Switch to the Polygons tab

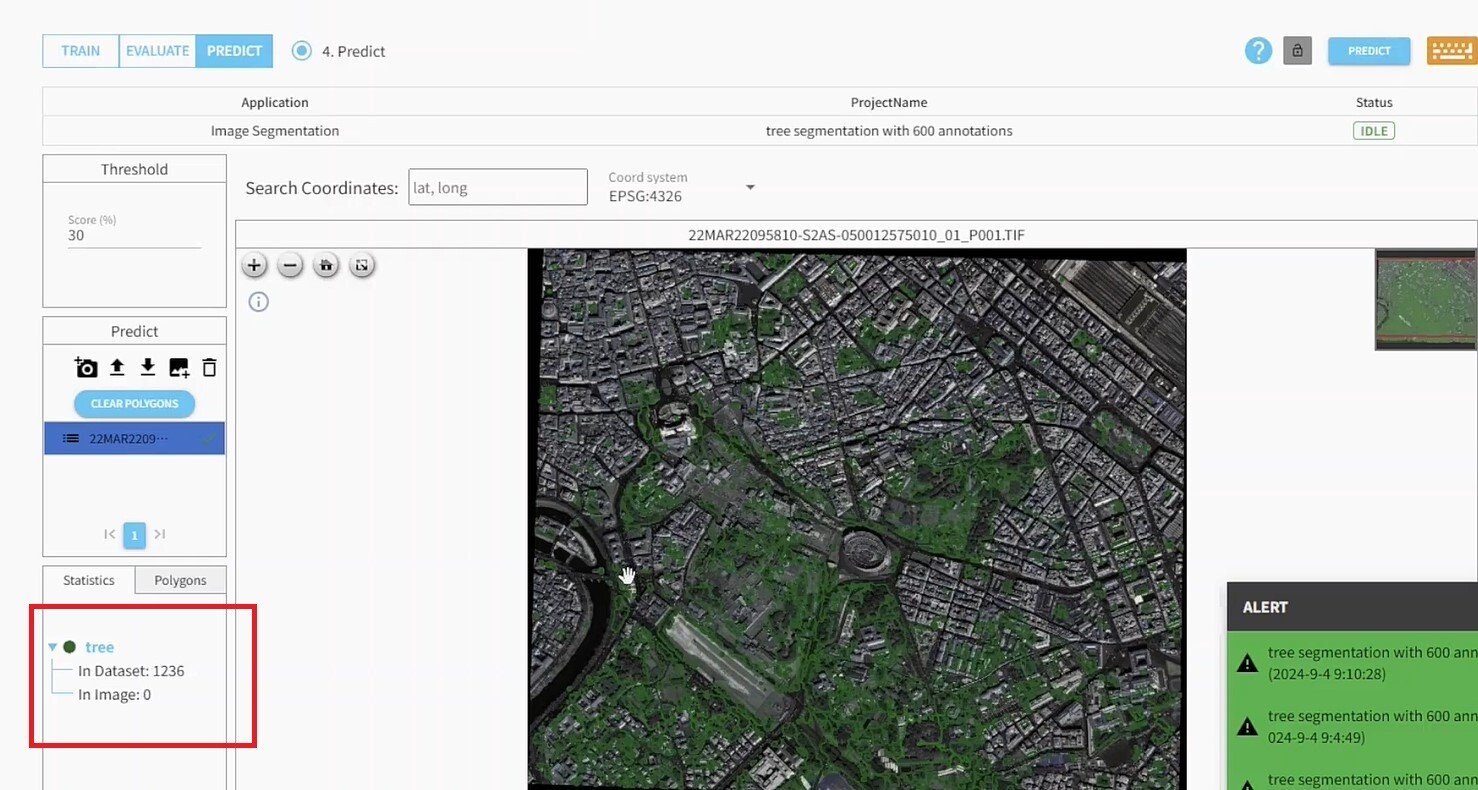(180, 580)
